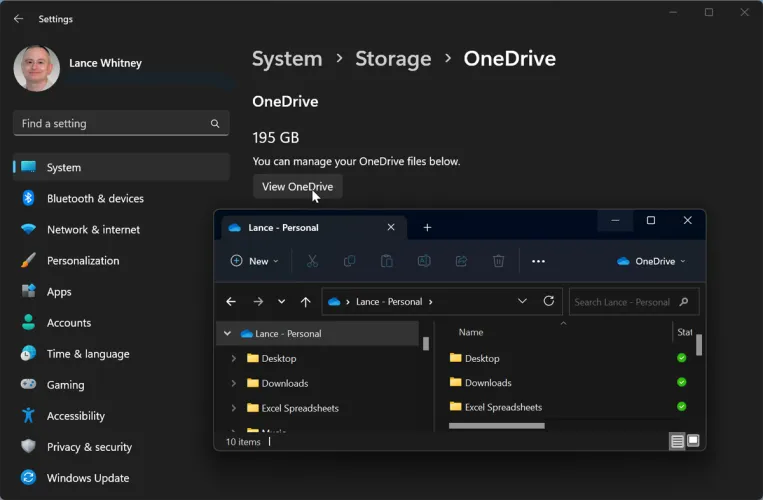Open the New item dropdown
Viewport: 763px width, 500px height.
tap(256, 261)
